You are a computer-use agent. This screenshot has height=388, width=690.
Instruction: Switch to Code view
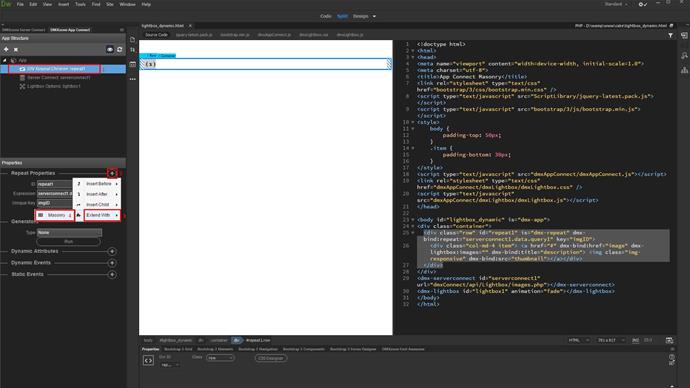click(326, 16)
